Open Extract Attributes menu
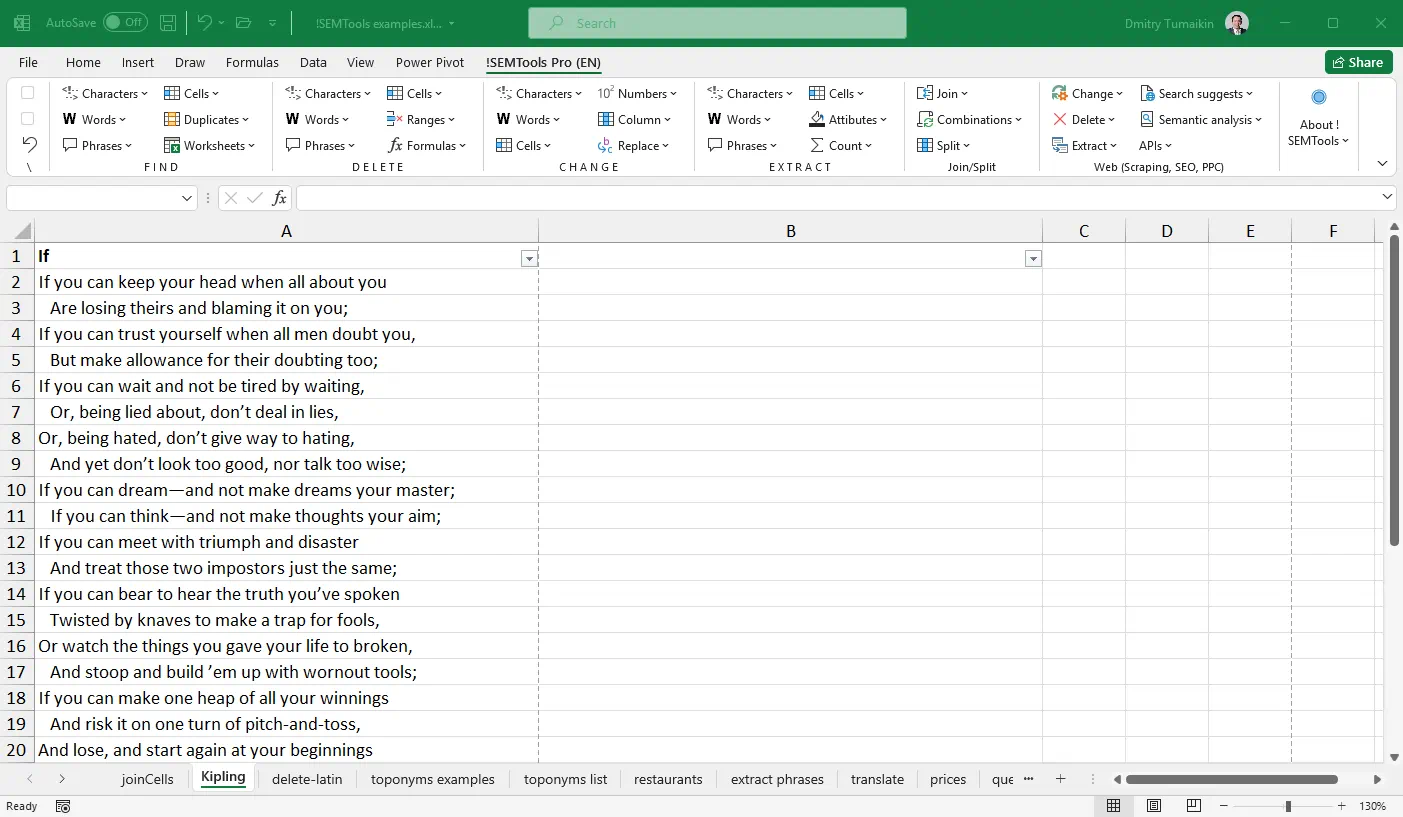Screen dimensions: 1403x817 [848, 119]
